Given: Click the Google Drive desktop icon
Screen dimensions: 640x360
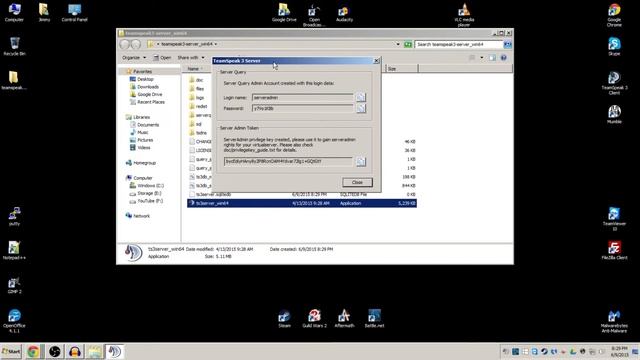Looking at the screenshot, I should [x=284, y=12].
